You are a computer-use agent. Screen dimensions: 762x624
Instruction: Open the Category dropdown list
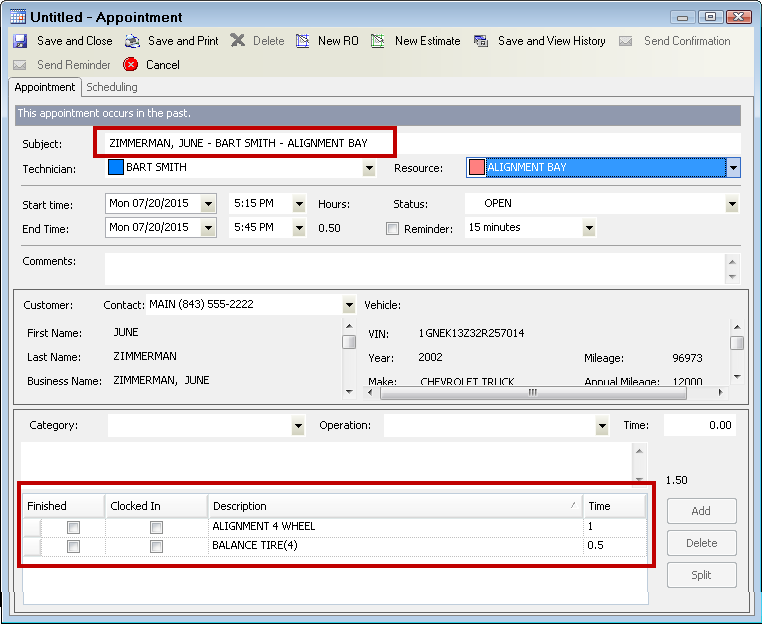click(298, 426)
